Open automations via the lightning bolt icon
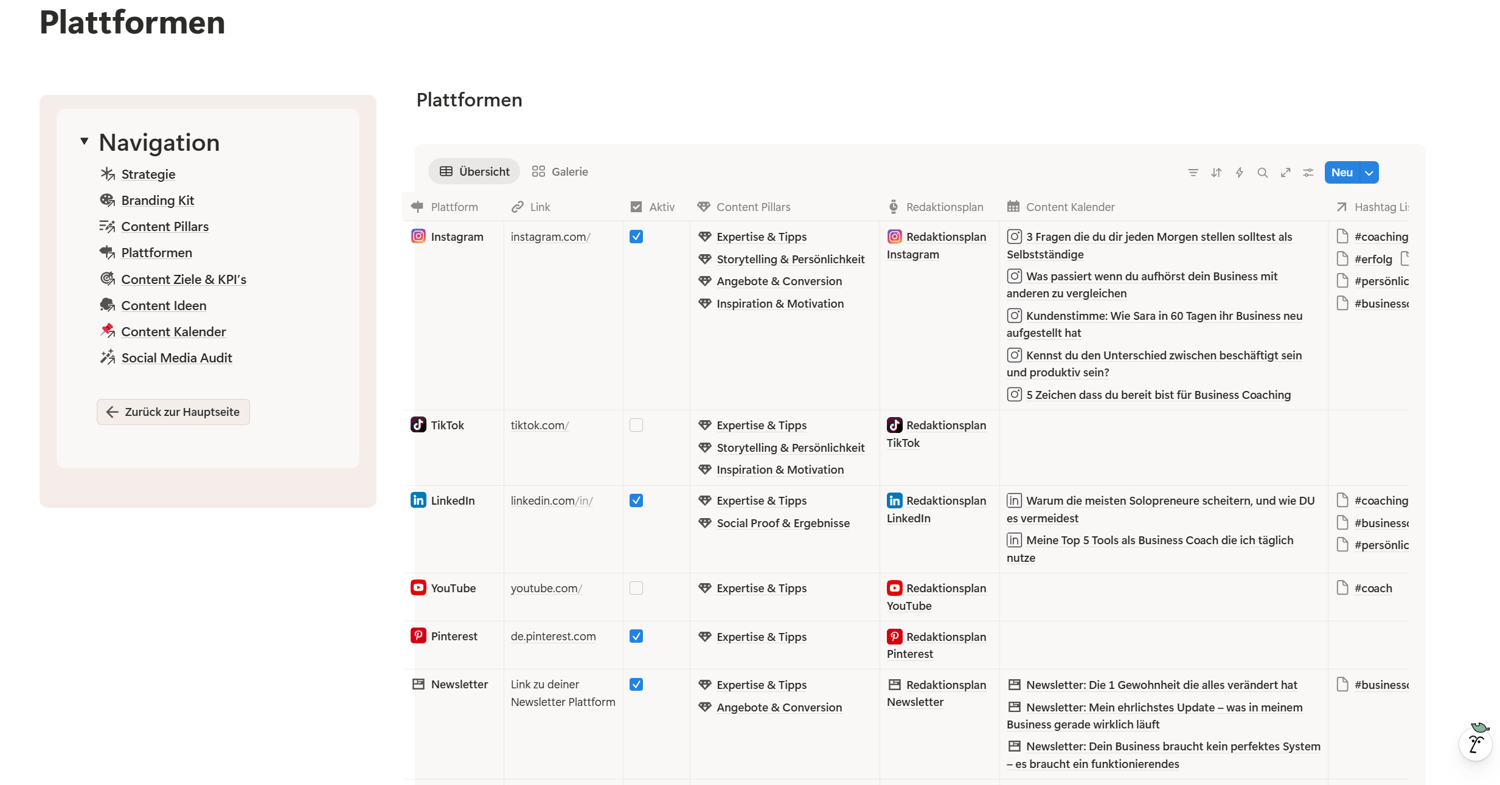The width and height of the screenshot is (1500, 785). coord(1239,173)
